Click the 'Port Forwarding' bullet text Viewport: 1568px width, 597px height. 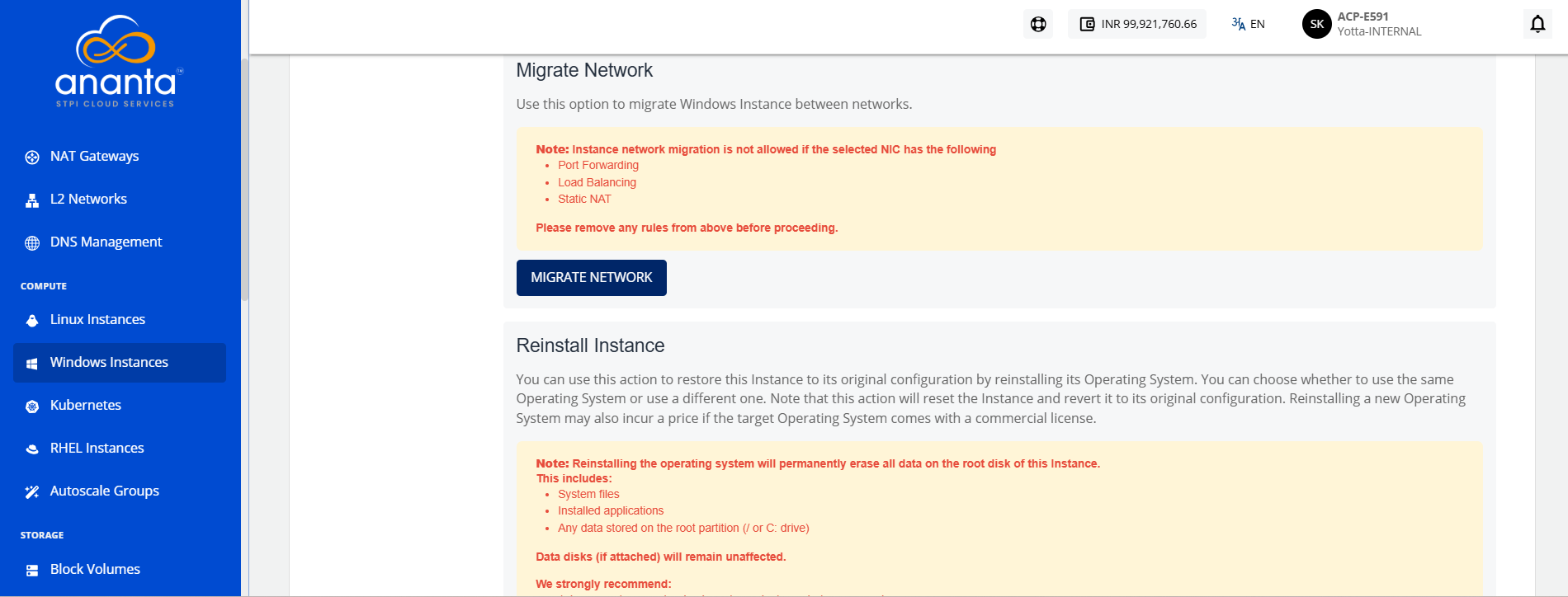click(598, 166)
